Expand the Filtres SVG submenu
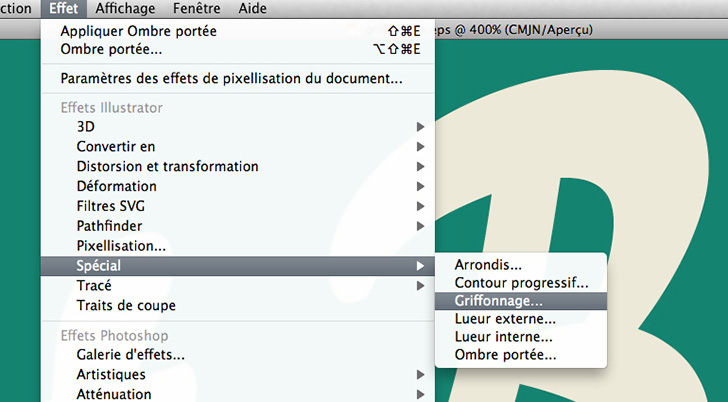728x402 pixels. [x=238, y=206]
